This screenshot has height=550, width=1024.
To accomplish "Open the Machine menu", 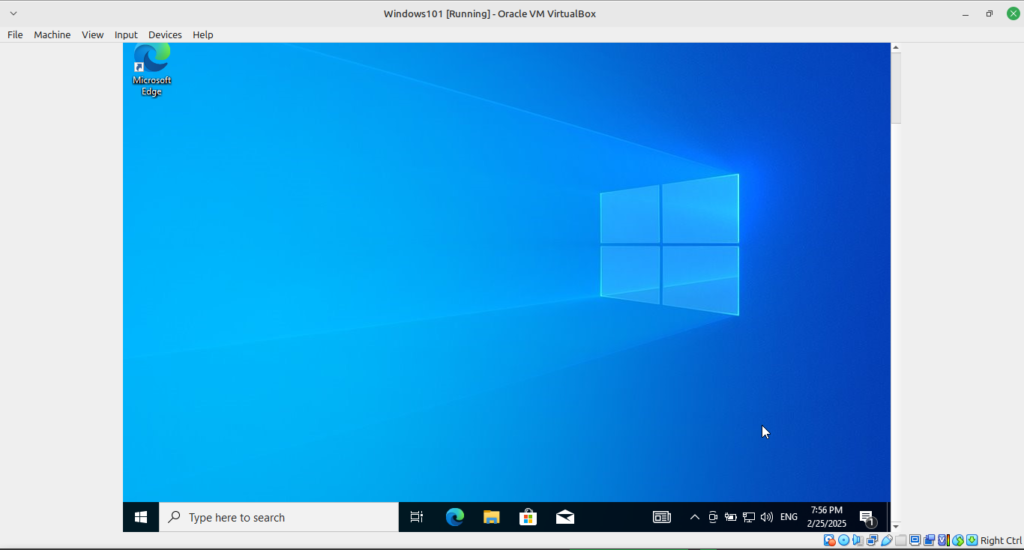I will point(52,35).
